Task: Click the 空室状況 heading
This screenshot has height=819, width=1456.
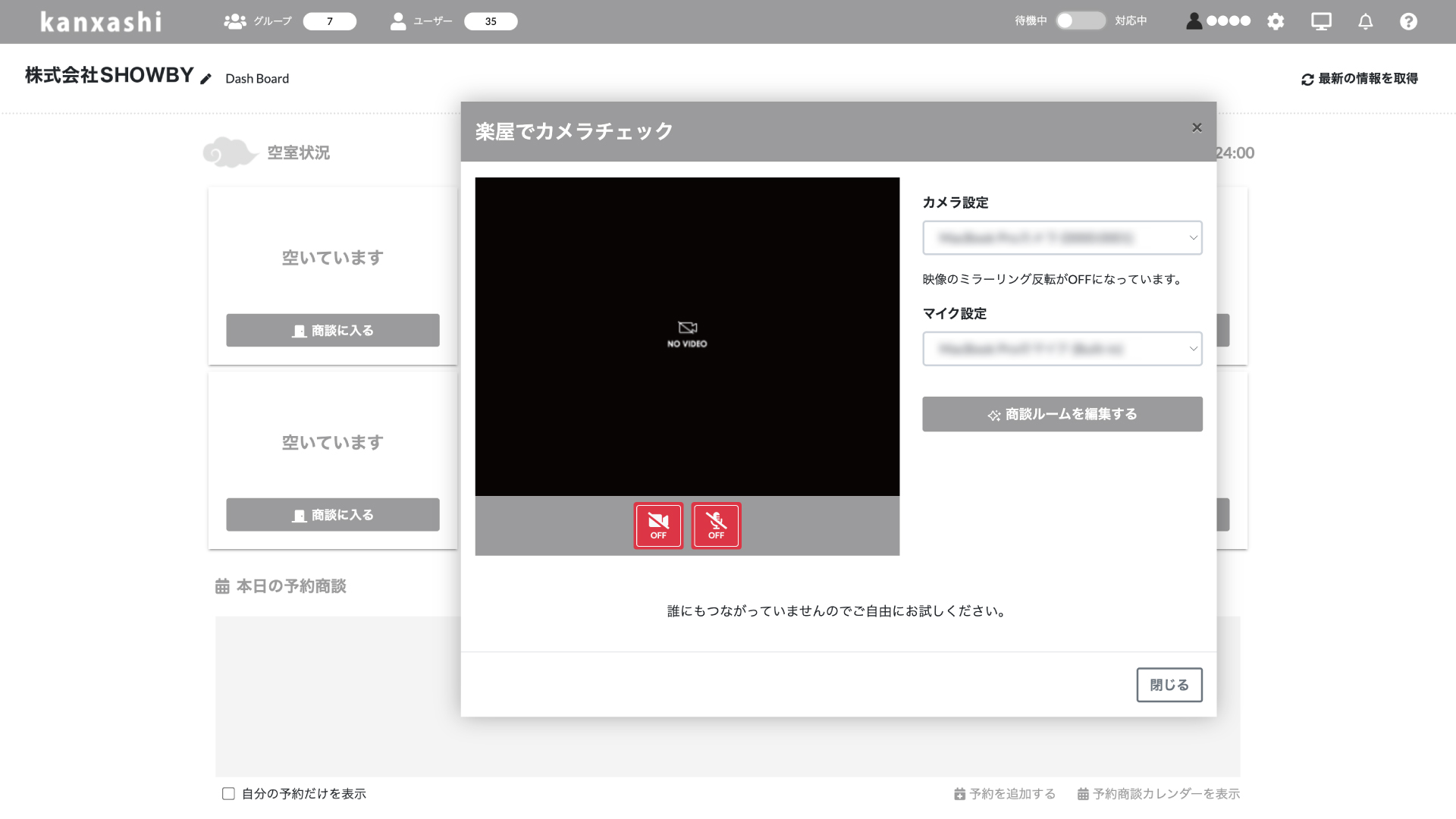Action: pos(299,152)
